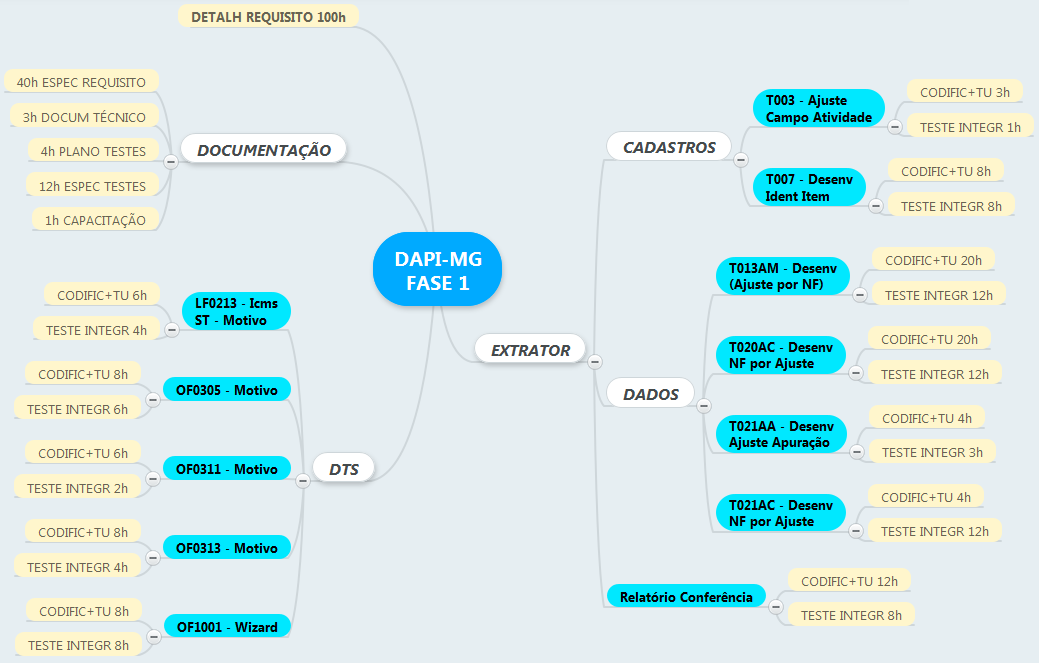The height and width of the screenshot is (663, 1039).
Task: Select CODIFIC+TU 6h under LF0213
Action: pos(101,295)
